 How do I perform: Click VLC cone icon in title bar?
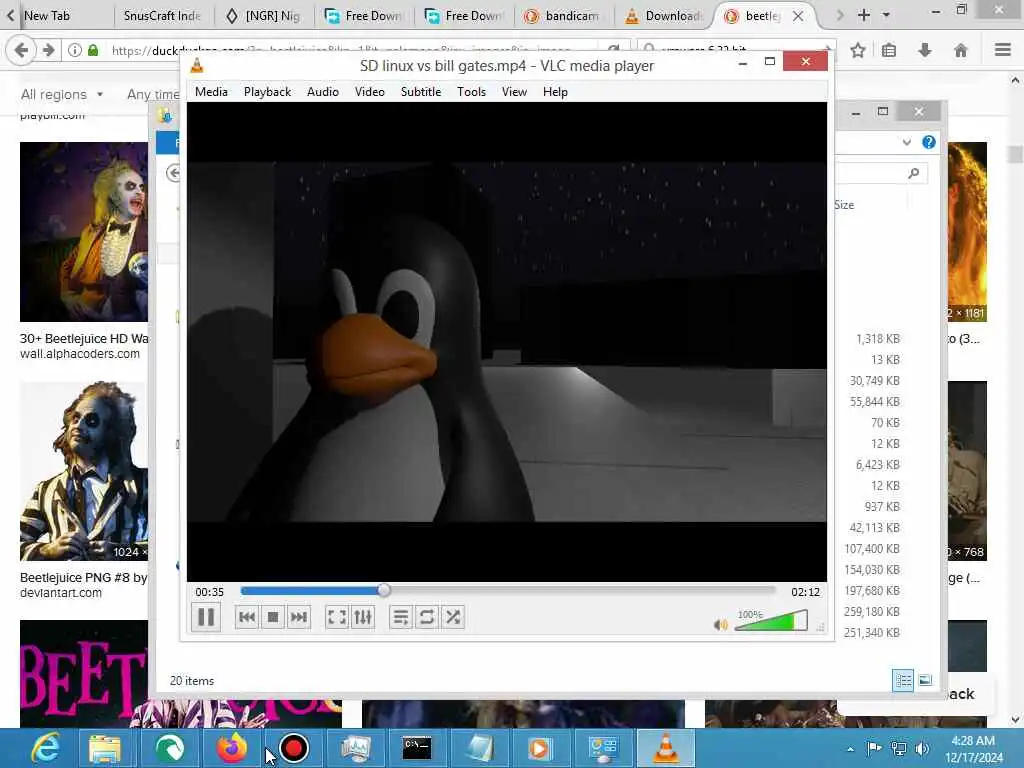[197, 65]
